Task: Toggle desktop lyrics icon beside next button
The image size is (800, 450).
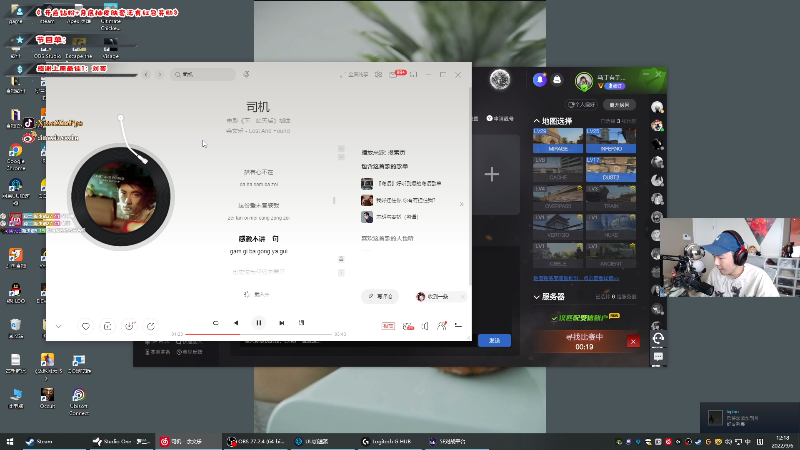Action: click(302, 323)
